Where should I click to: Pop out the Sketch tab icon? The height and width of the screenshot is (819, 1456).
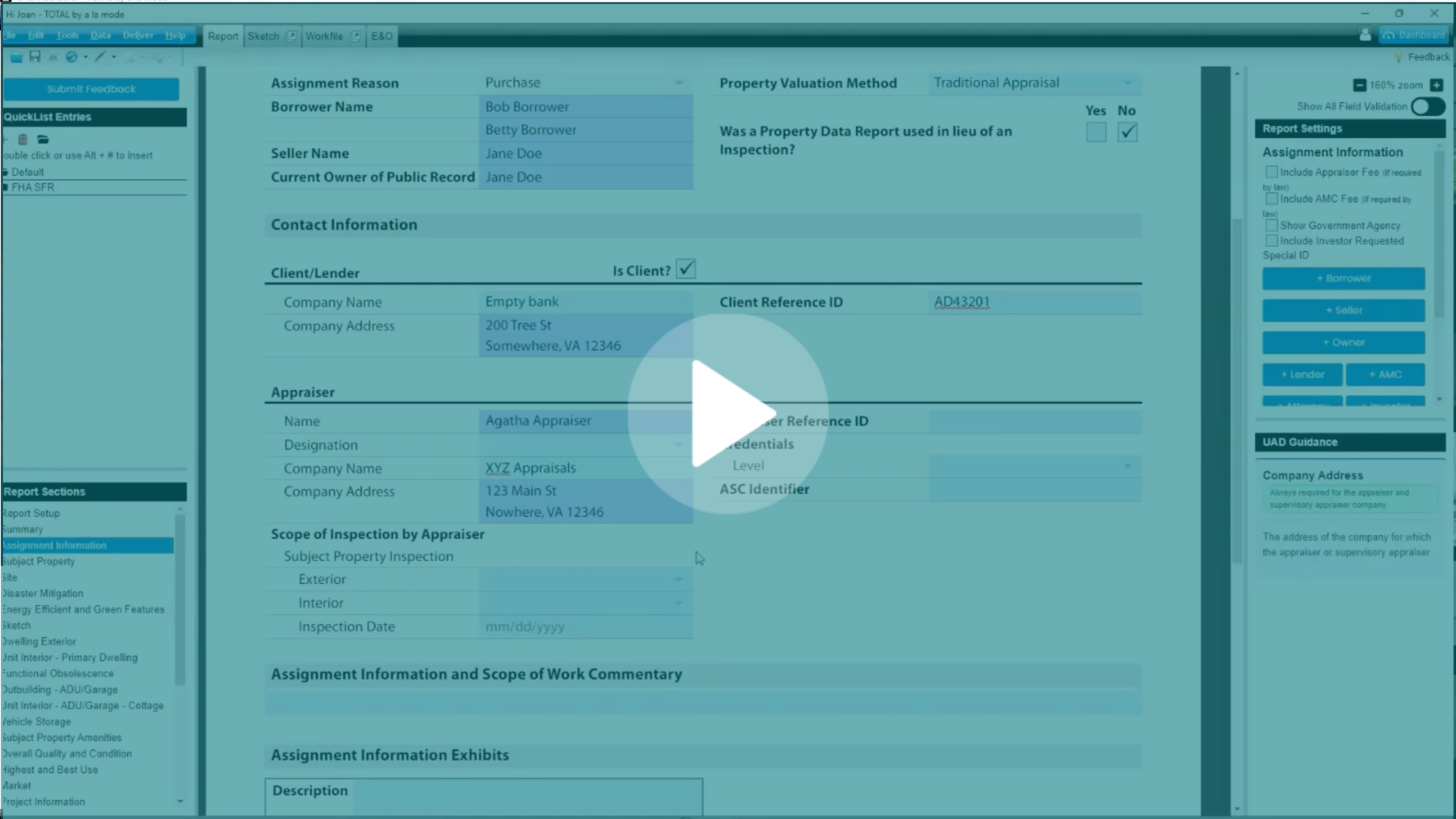click(291, 36)
